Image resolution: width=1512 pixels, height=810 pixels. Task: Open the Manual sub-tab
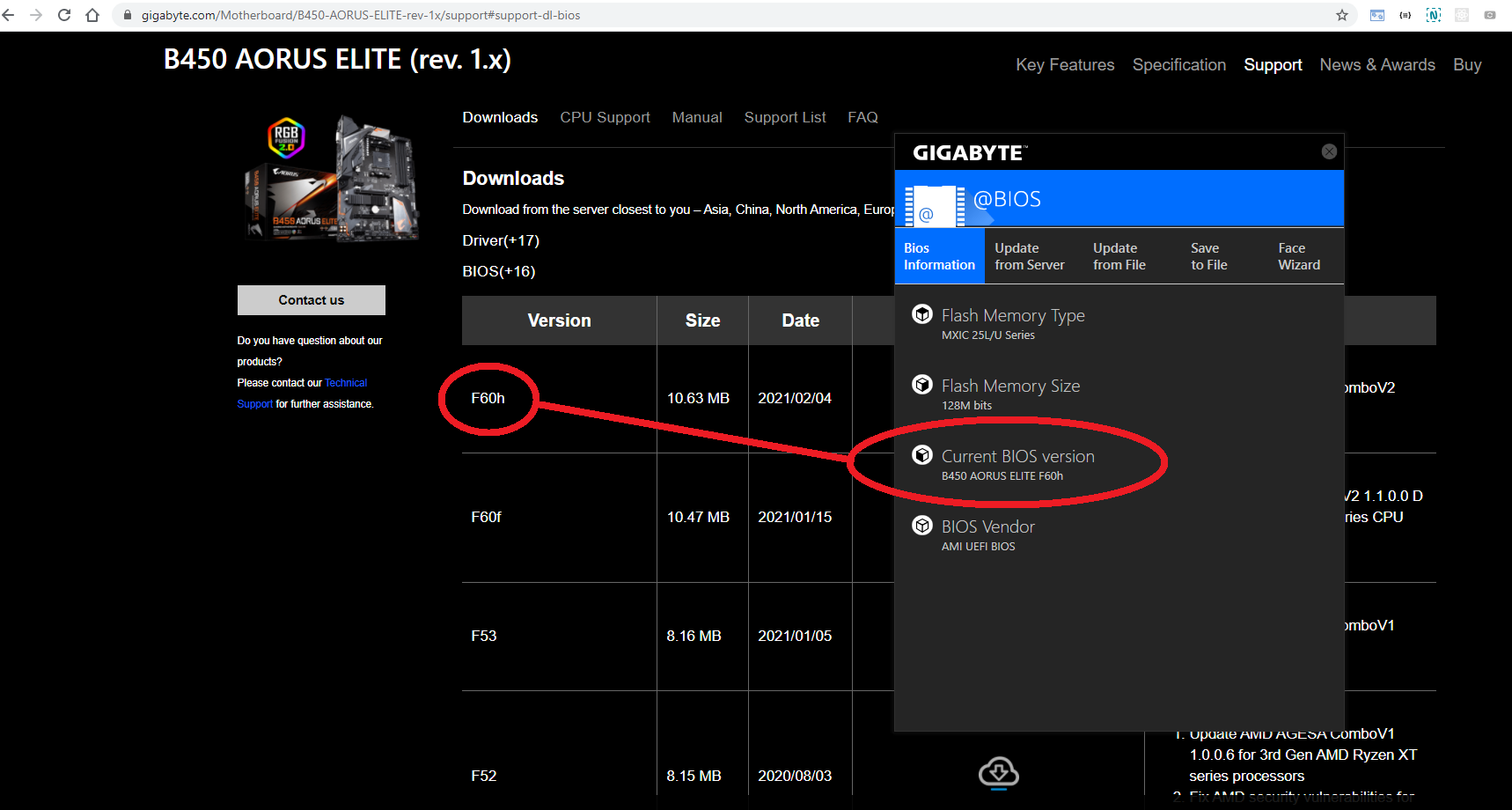pos(697,117)
